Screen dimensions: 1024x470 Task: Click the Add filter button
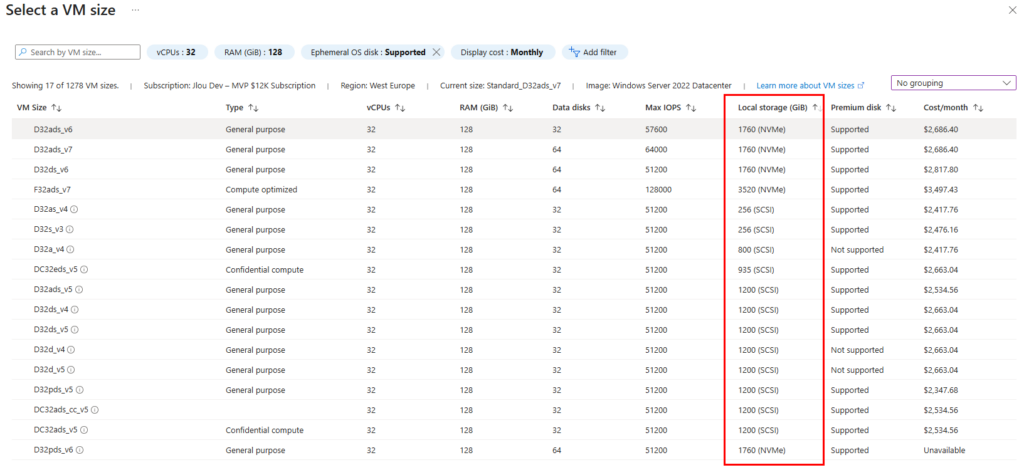pyautogui.click(x=594, y=52)
